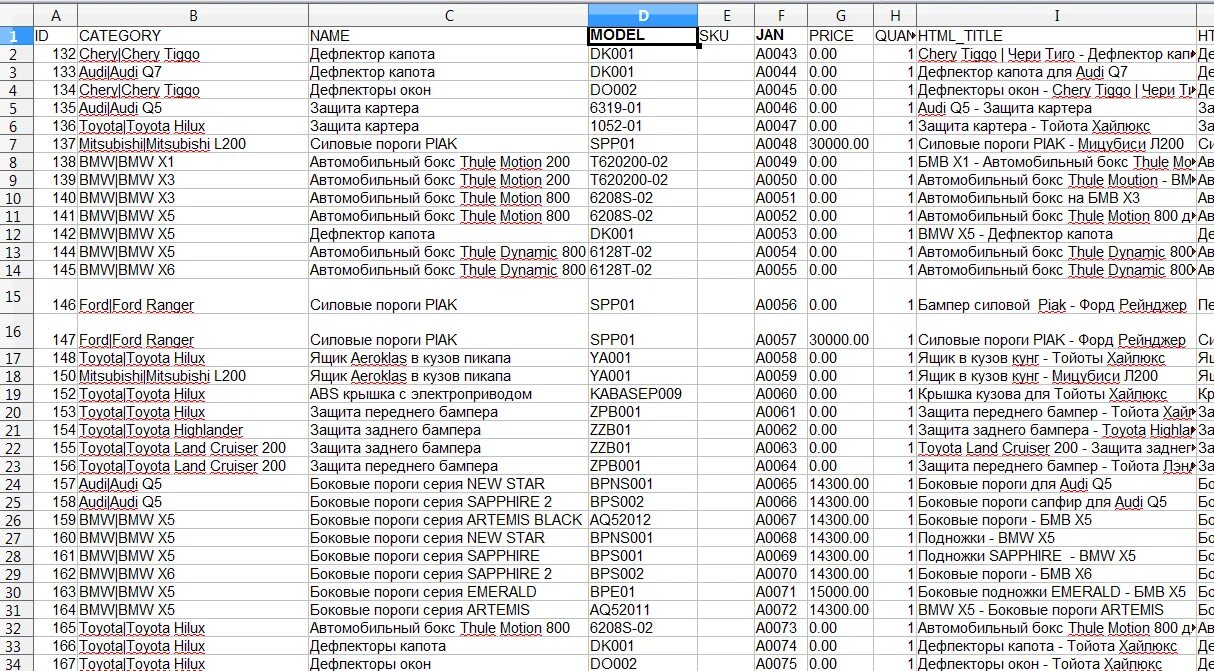Select model cell 1052-01

(643, 126)
